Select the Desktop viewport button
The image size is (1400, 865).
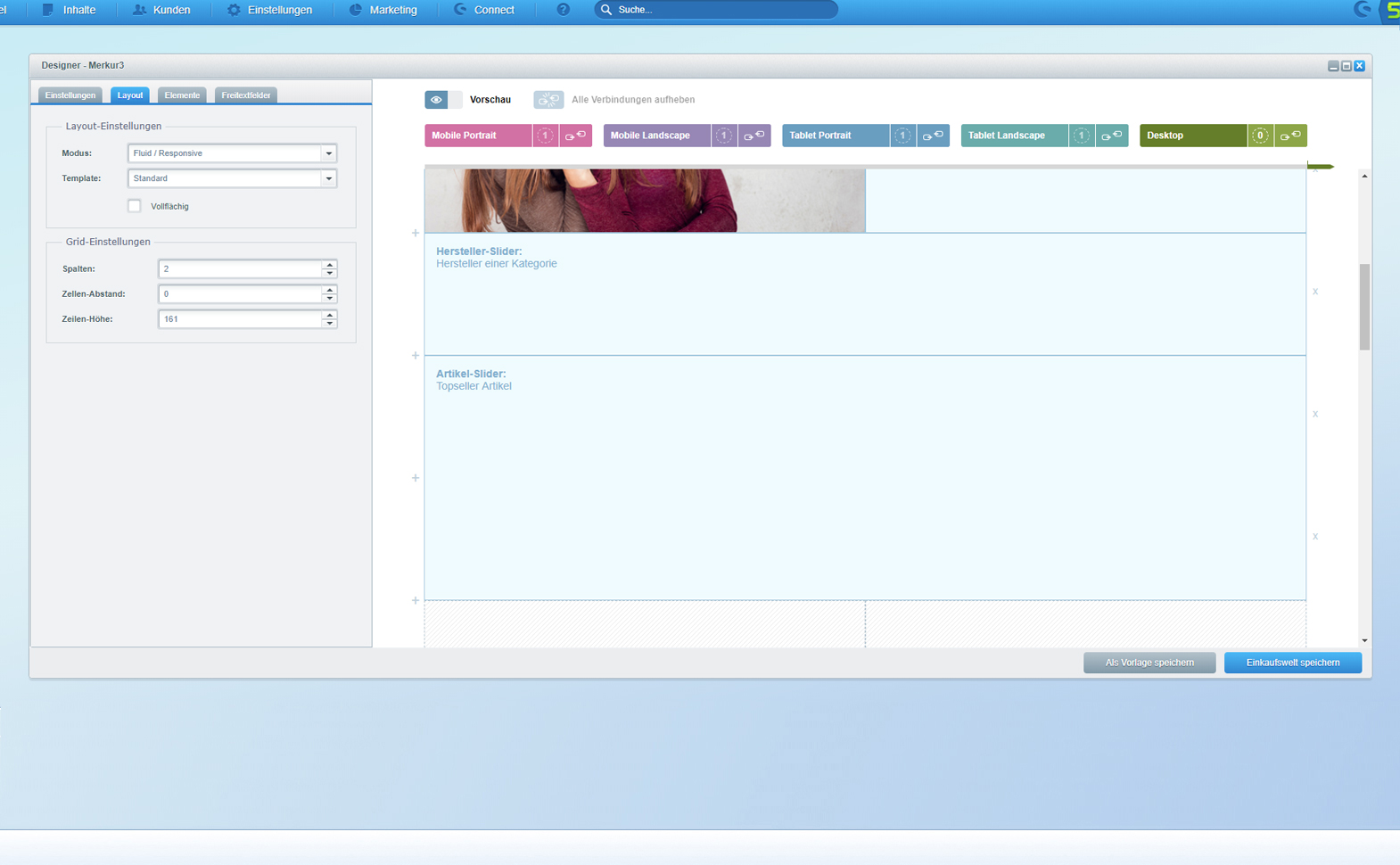coord(1192,136)
